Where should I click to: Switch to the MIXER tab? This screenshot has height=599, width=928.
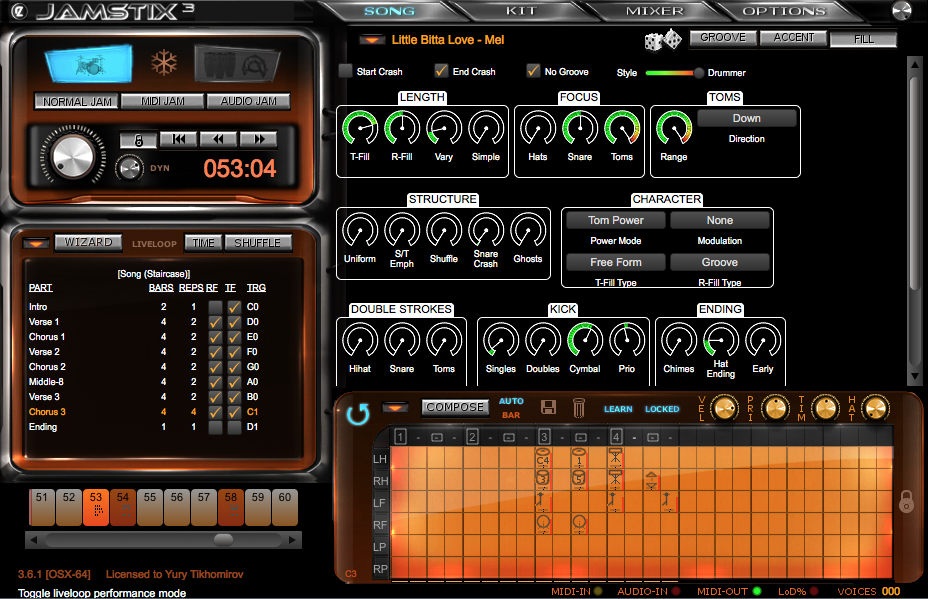(x=655, y=11)
